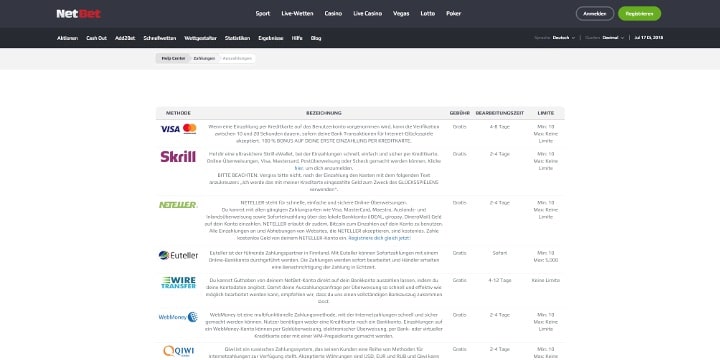Click 'Registriere dich gleich jetzt' Neteller link

380,238
